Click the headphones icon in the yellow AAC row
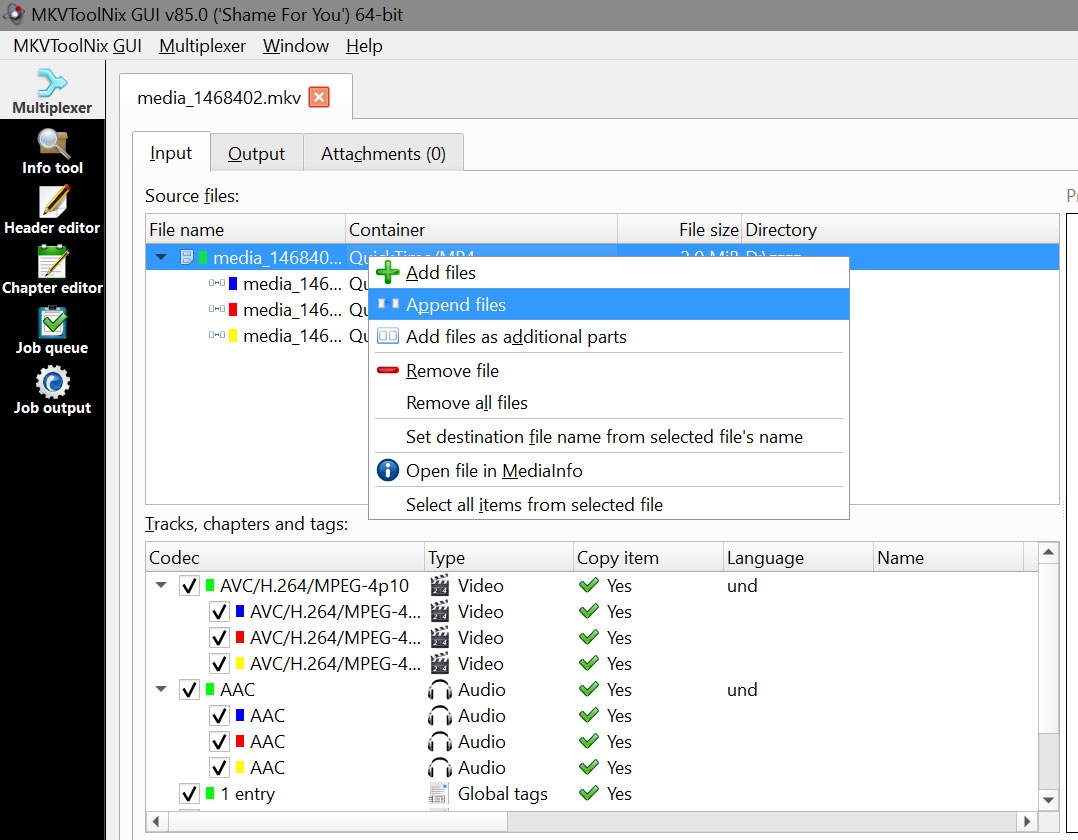Image resolution: width=1078 pixels, height=840 pixels. pyautogui.click(x=439, y=768)
